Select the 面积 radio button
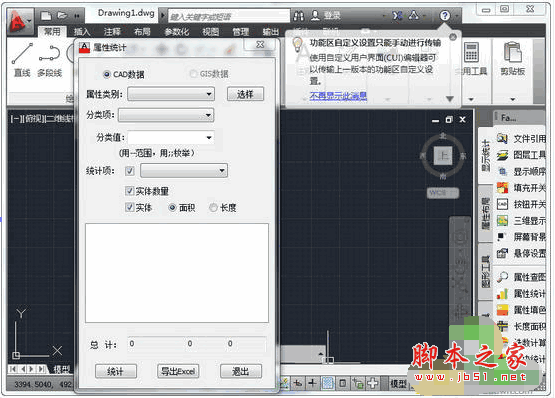555x398 pixels. [x=172, y=207]
